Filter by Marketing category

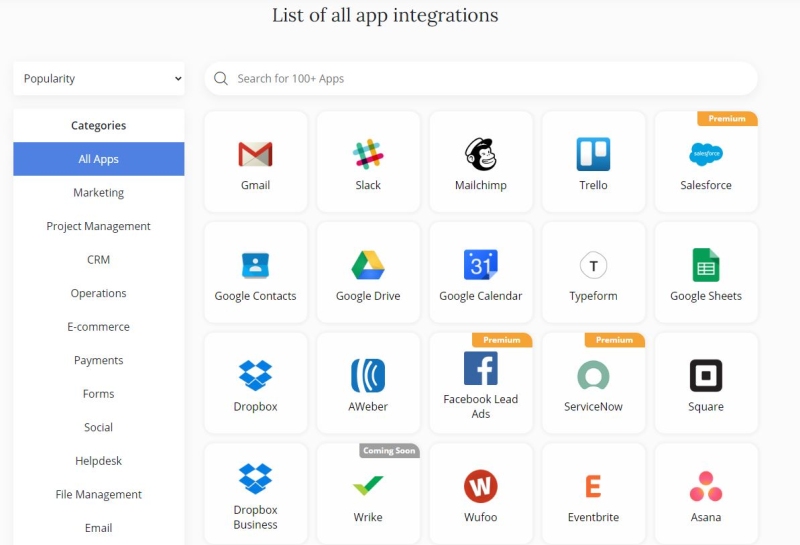pyautogui.click(x=99, y=193)
